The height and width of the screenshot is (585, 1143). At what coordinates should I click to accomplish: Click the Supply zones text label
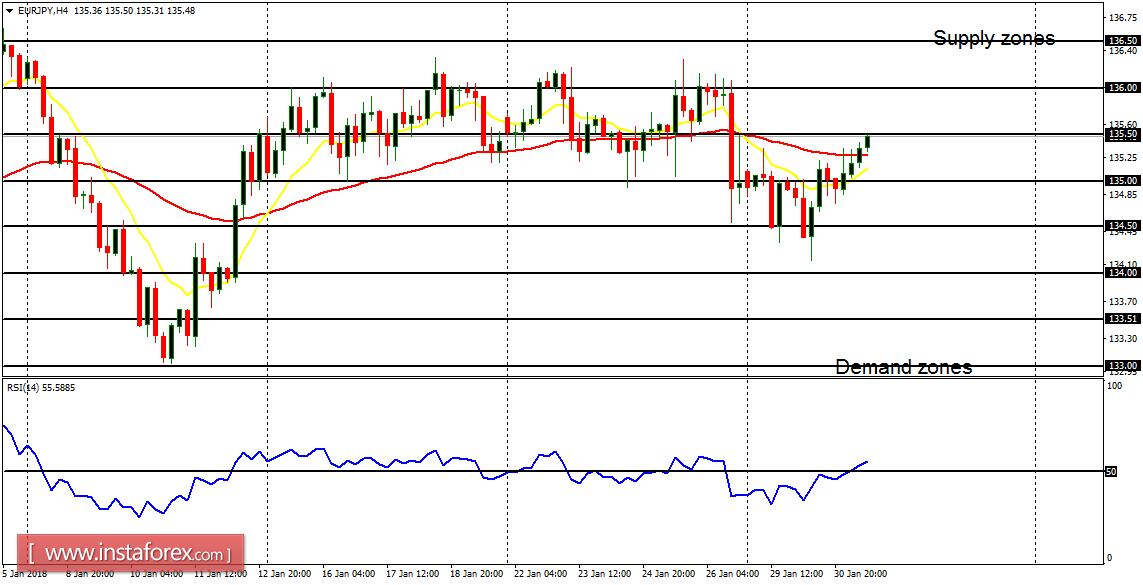994,39
